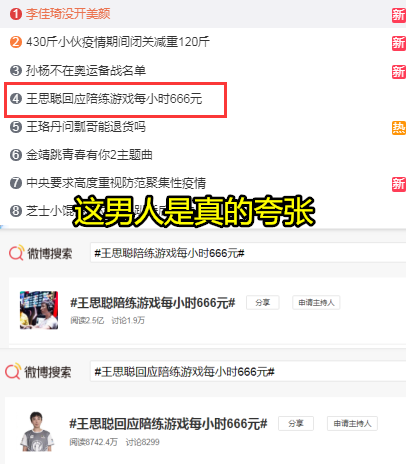The height and width of the screenshot is (464, 406).
Task: Open trending topic 李佳琦没开美颜
Action: pos(68,14)
